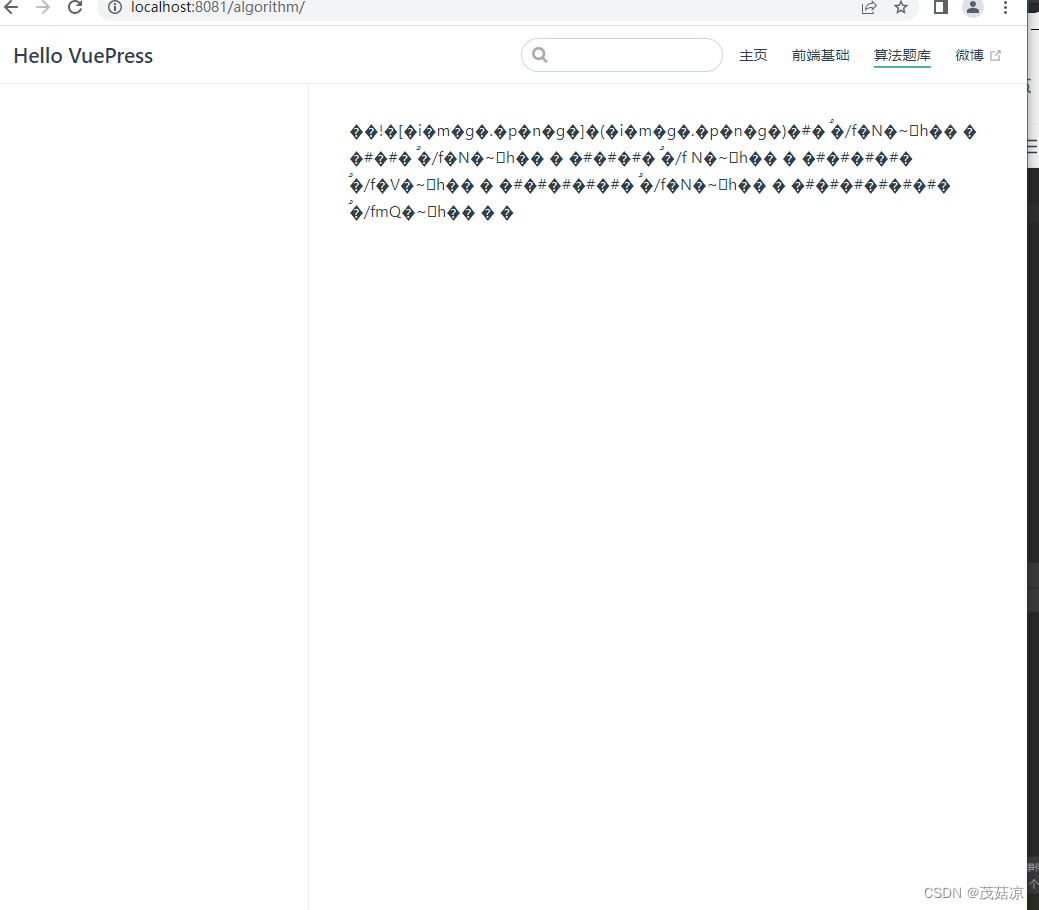Click the external-link icon beside 微博
The height and width of the screenshot is (910, 1039).
pos(995,55)
